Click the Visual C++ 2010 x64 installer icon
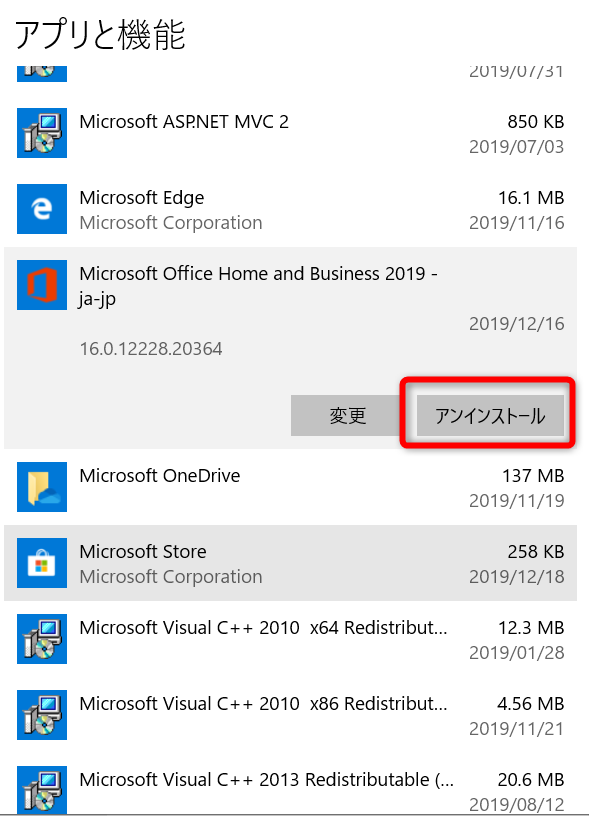Viewport: 589px width, 816px height. pyautogui.click(x=42, y=639)
